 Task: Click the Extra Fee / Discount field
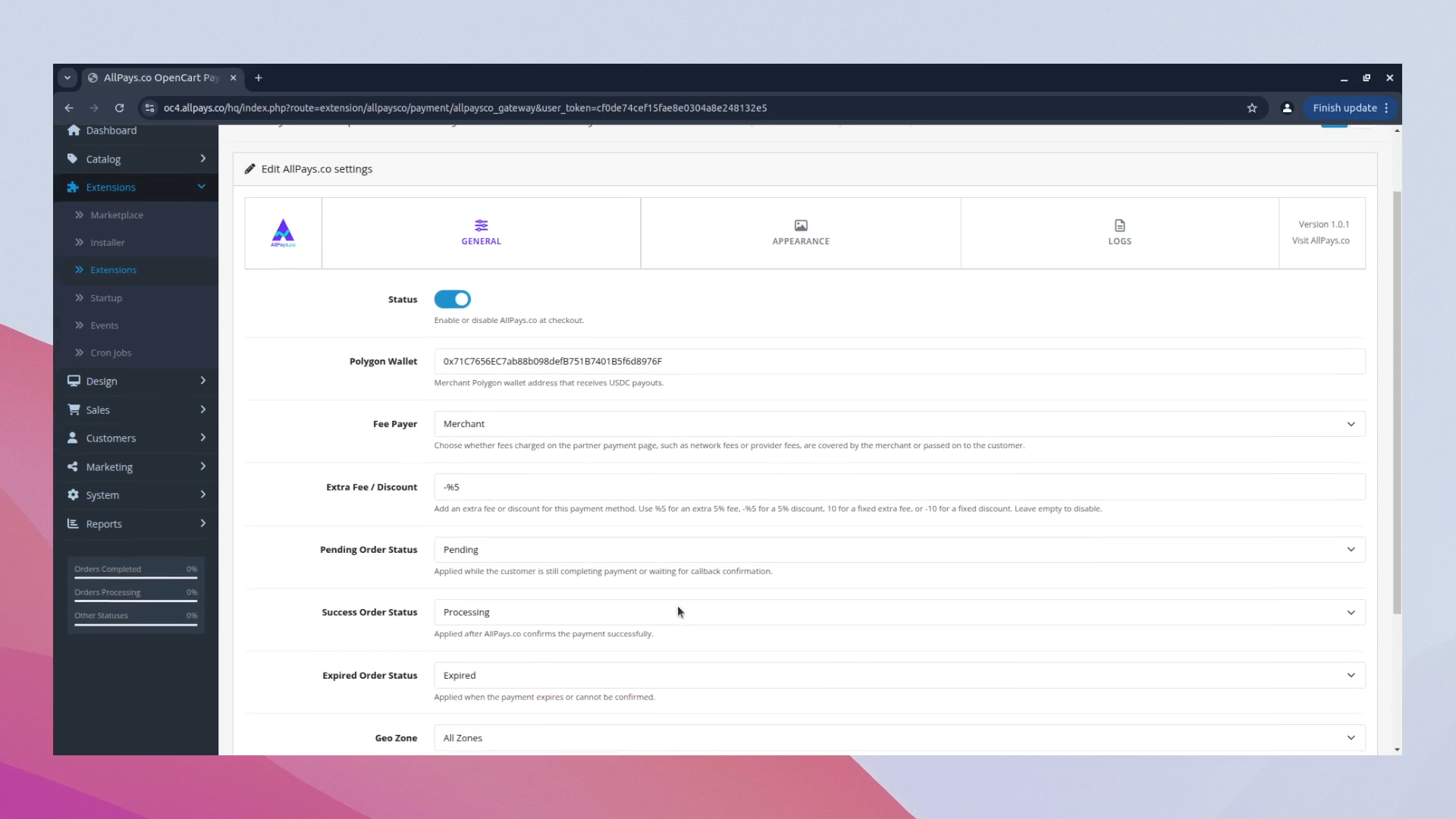(899, 487)
